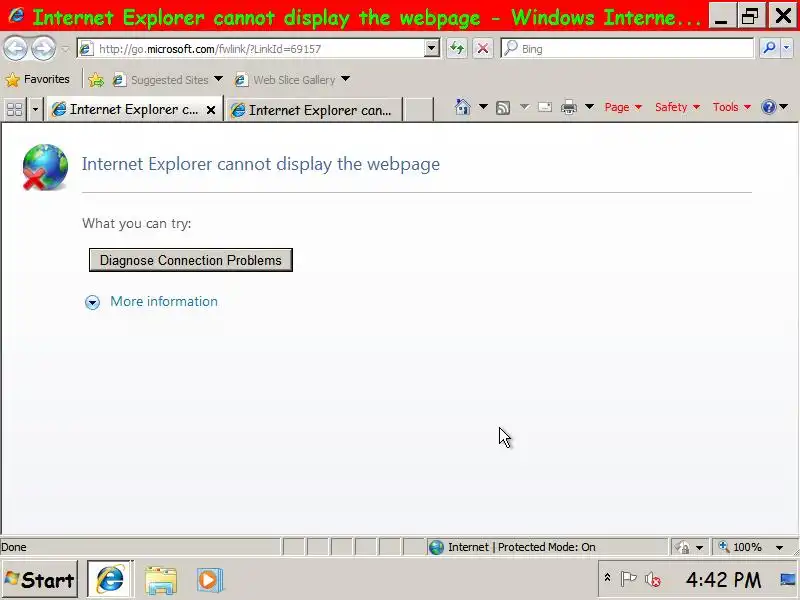Close the first Internet Explorer tab
Viewport: 800px width, 600px height.
pos(211,110)
